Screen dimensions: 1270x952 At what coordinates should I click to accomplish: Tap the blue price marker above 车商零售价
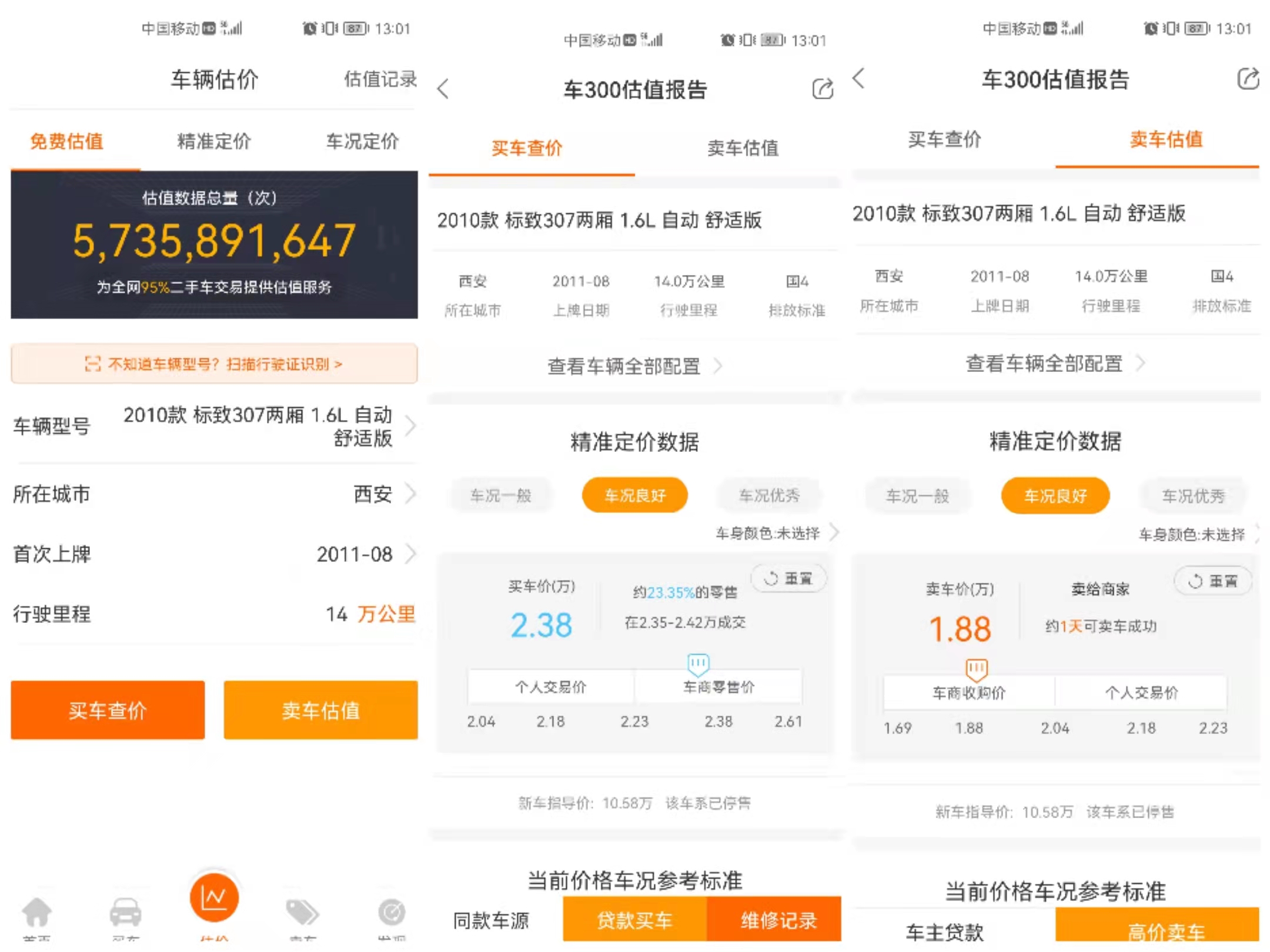[698, 664]
